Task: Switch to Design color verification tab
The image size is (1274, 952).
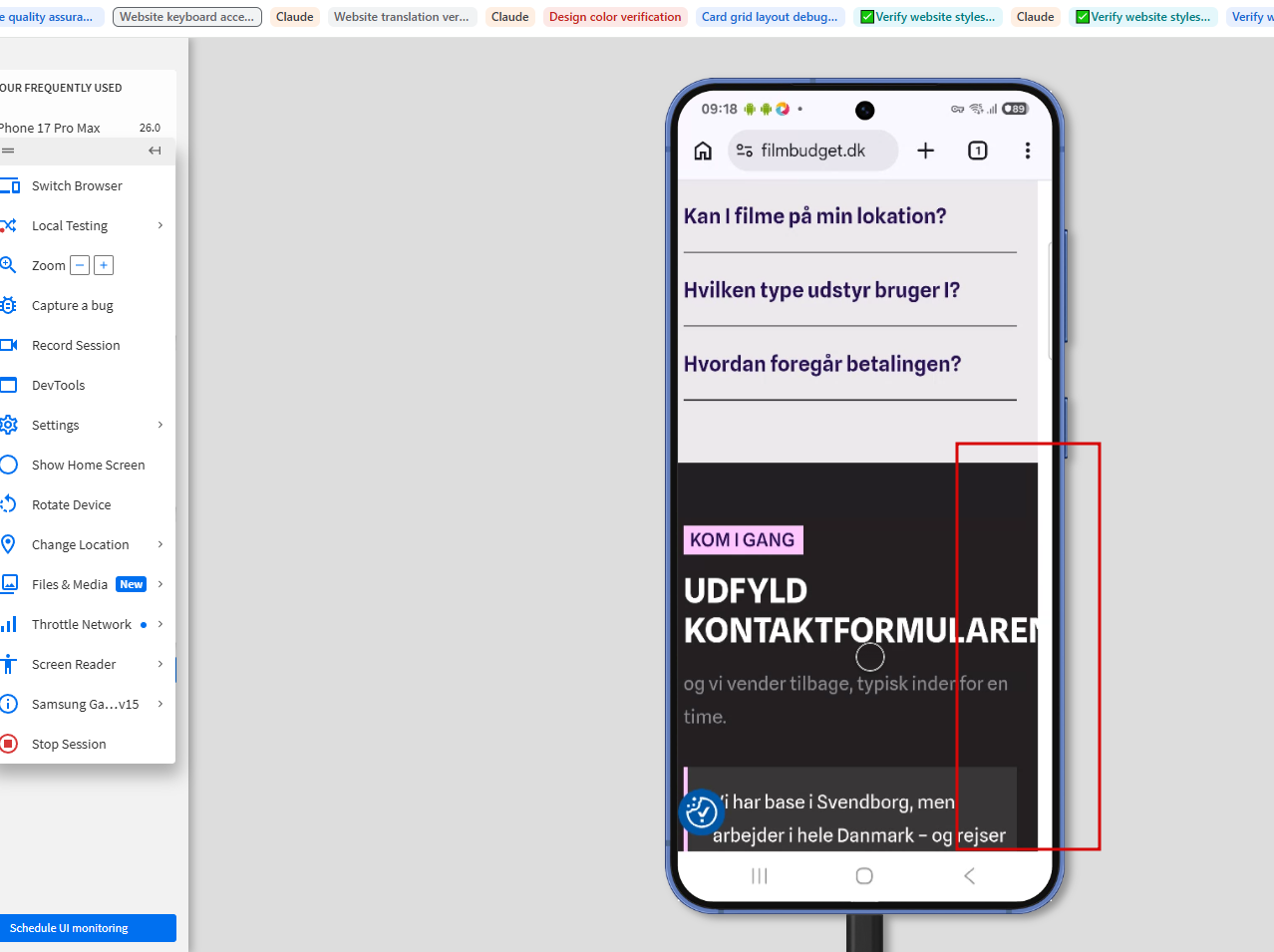Action: pos(615,17)
